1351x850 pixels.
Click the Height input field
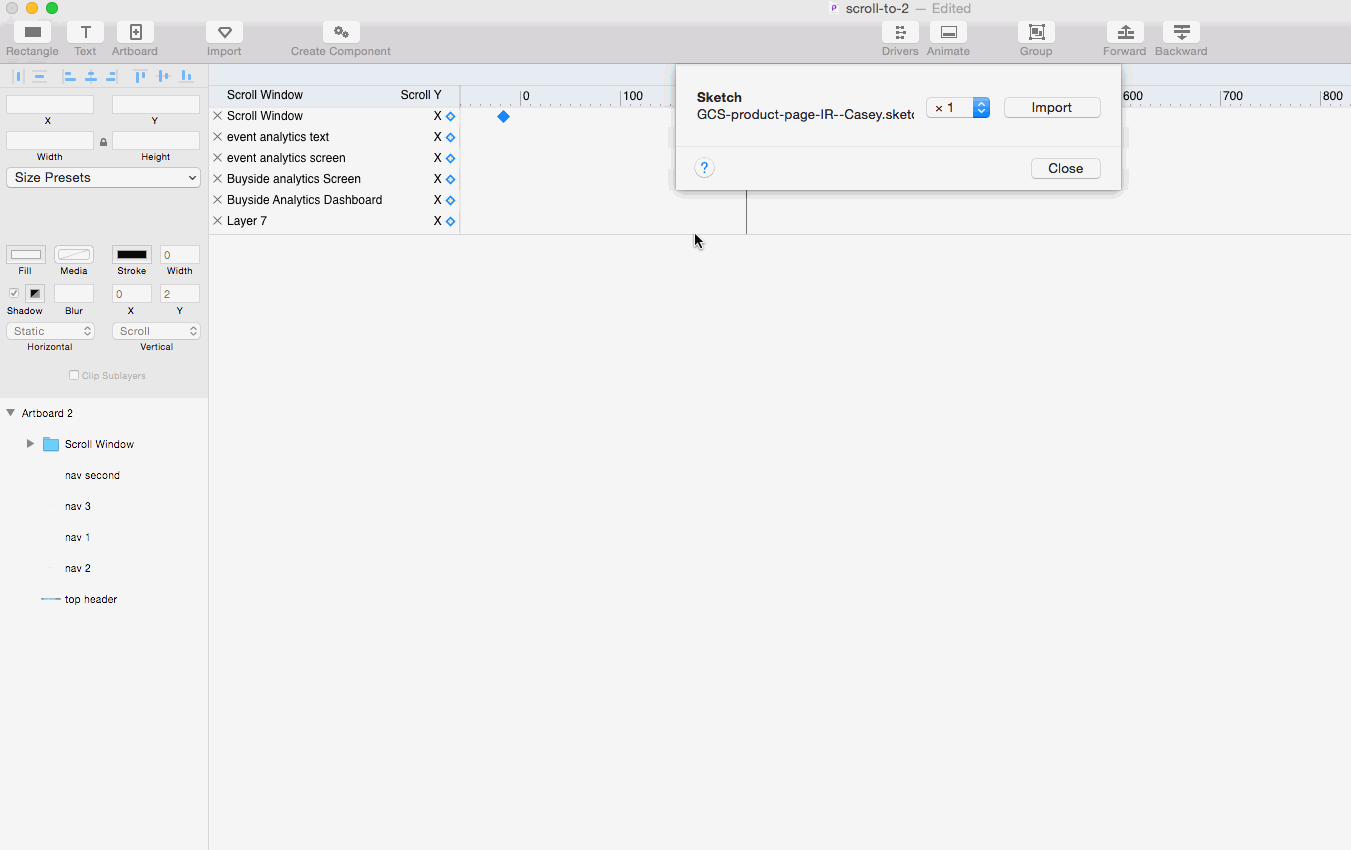[x=156, y=141]
